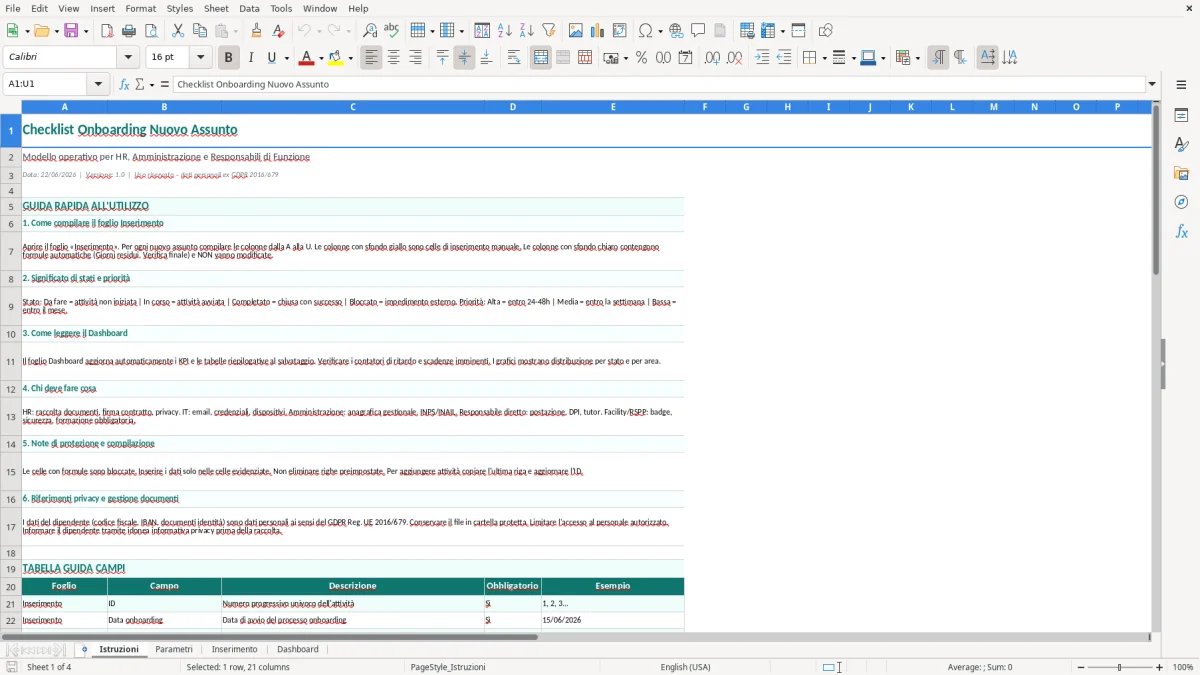Viewport: 1200px width, 675px height.
Task: Open the sidebar Styles icon
Action: coord(1181,144)
